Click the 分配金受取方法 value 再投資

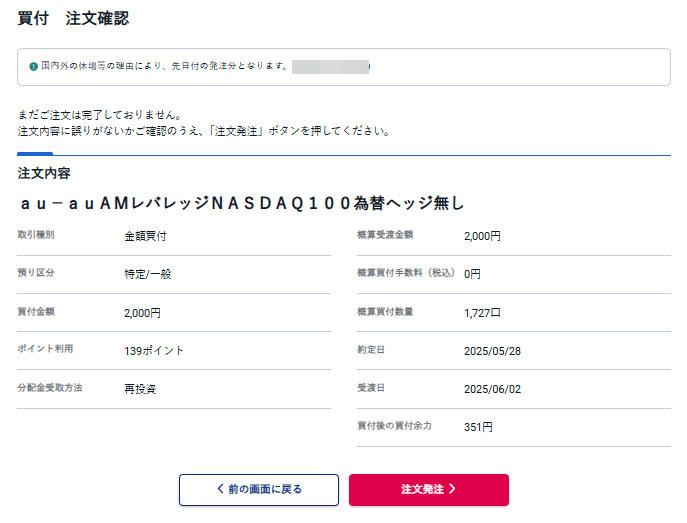[x=140, y=389]
